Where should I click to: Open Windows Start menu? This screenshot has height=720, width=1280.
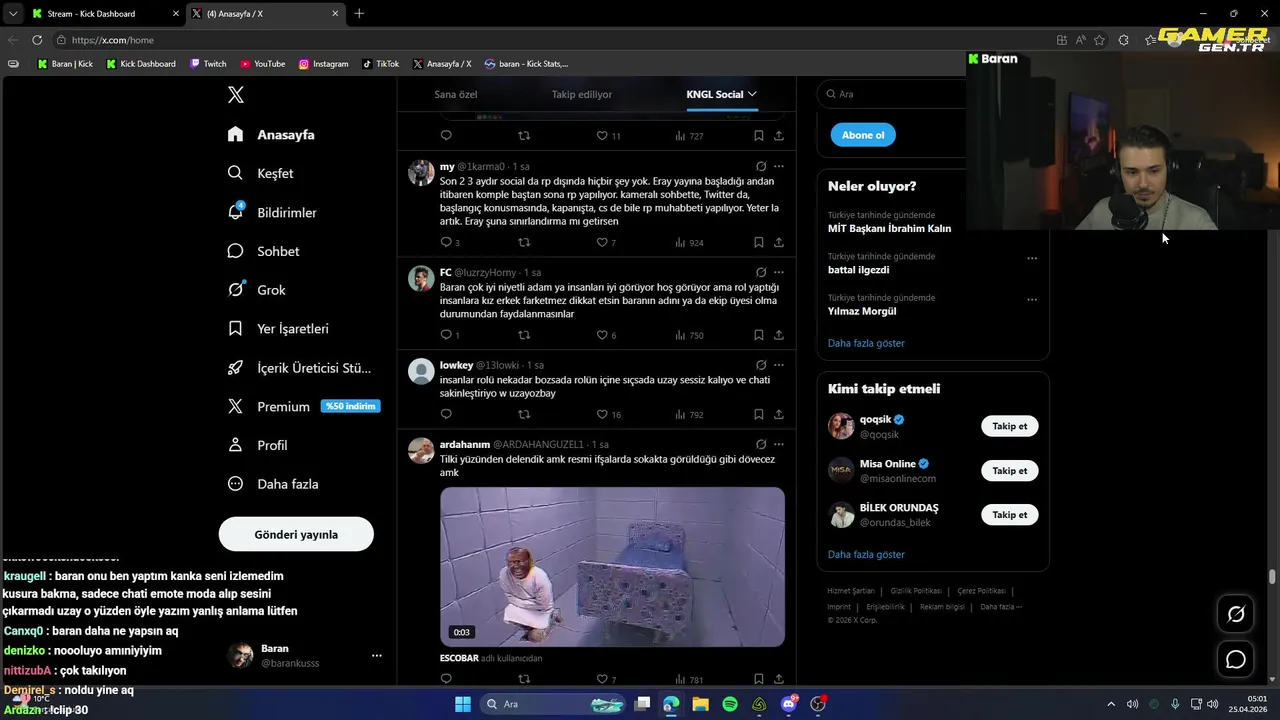(462, 704)
